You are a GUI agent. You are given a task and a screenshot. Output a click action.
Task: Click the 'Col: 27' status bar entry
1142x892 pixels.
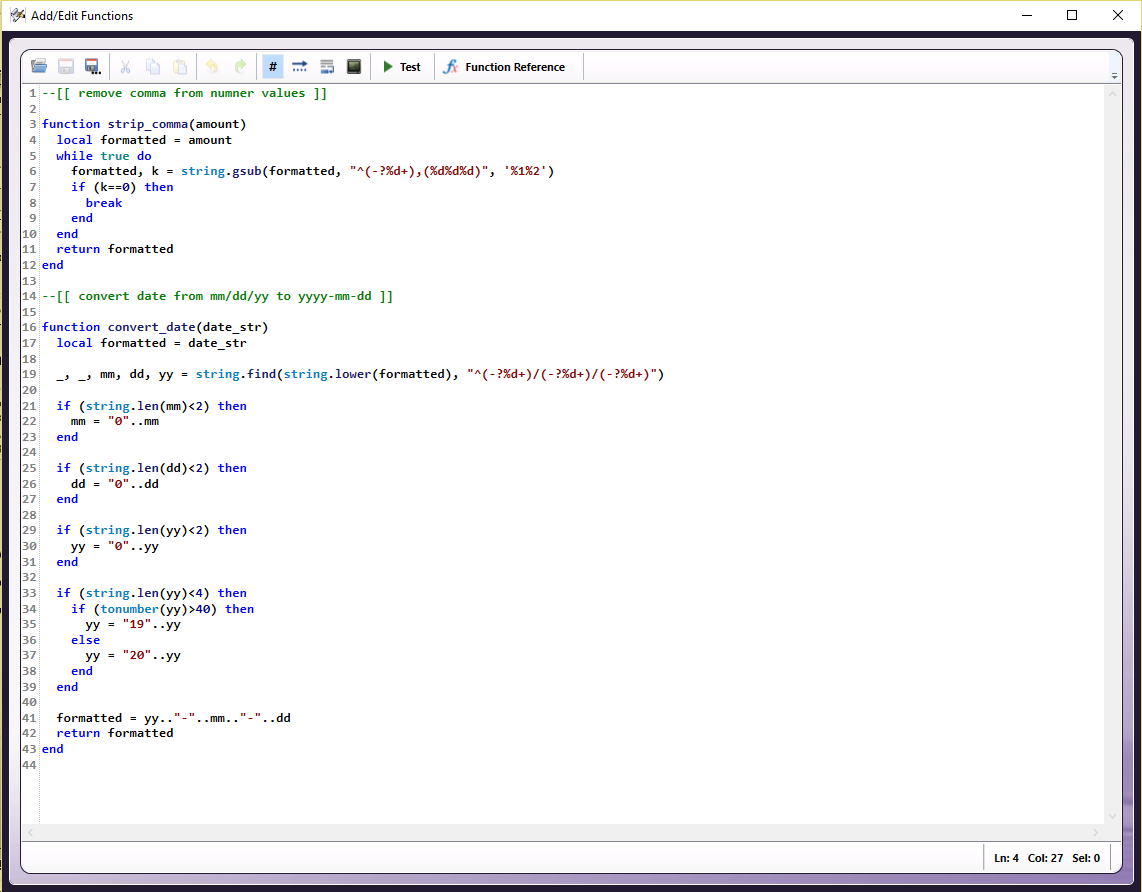coord(1045,858)
